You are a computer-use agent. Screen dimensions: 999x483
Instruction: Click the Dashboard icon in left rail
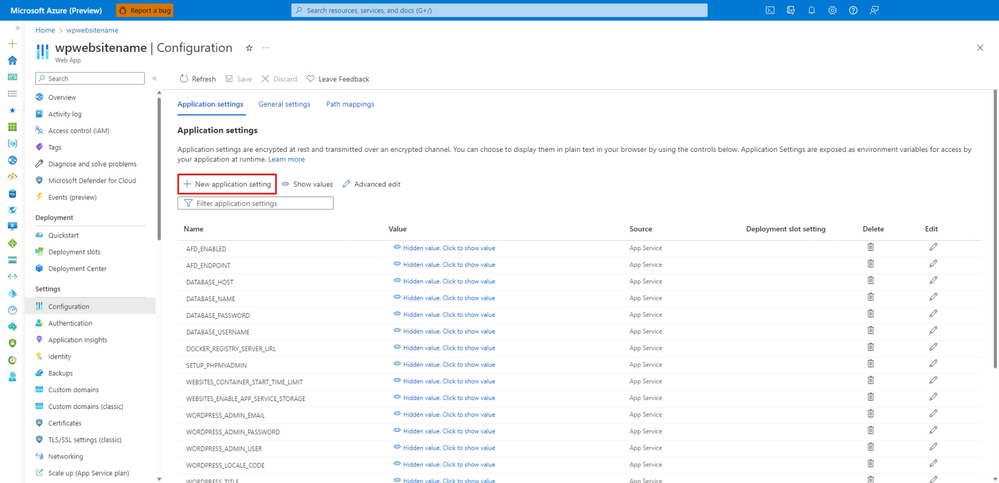(x=12, y=77)
